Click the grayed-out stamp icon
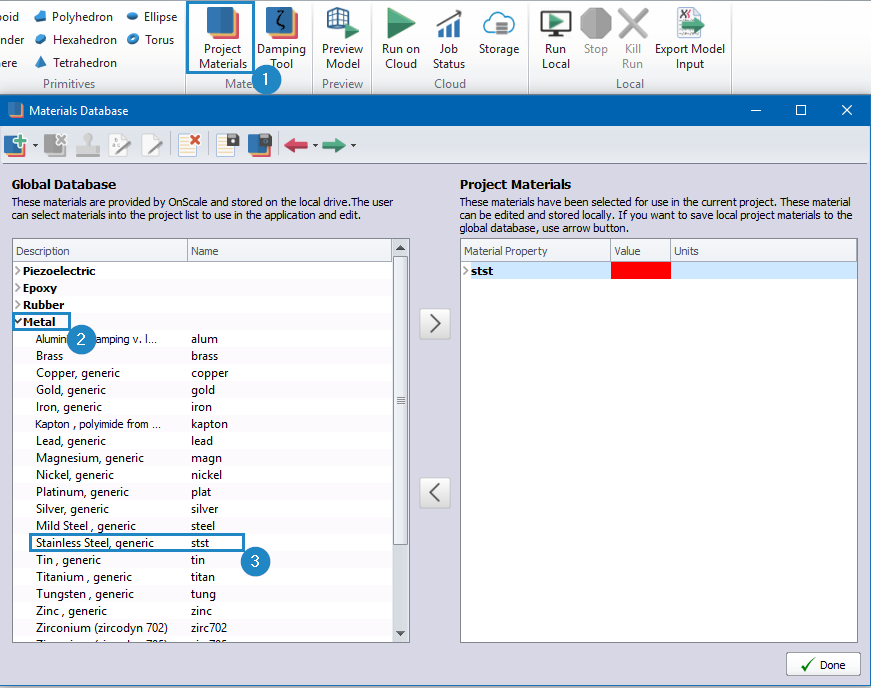 88,145
